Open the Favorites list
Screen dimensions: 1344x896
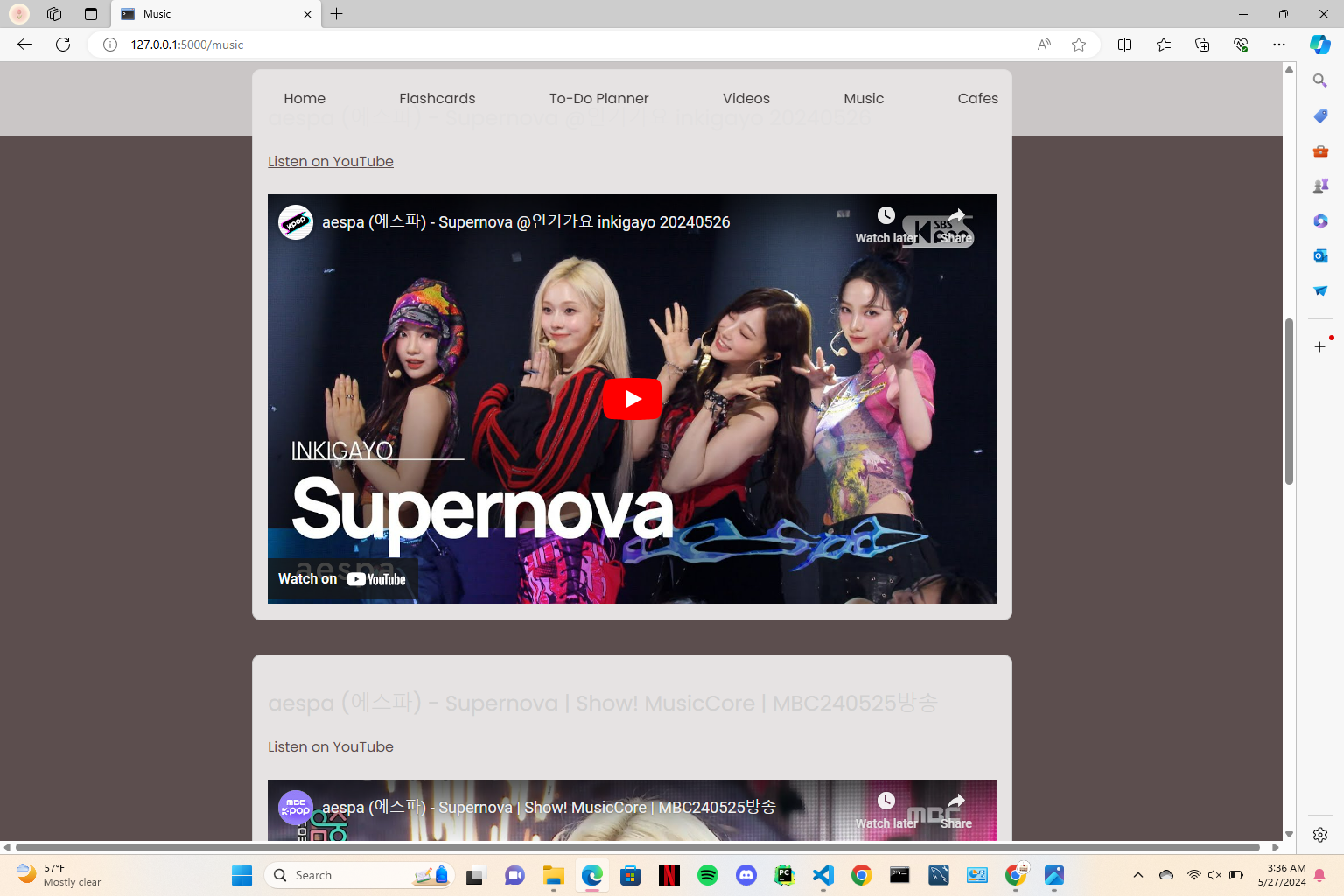click(1164, 45)
